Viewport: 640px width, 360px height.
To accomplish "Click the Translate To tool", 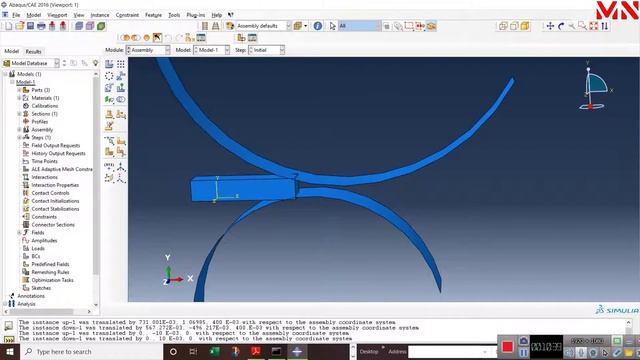I will click(121, 88).
